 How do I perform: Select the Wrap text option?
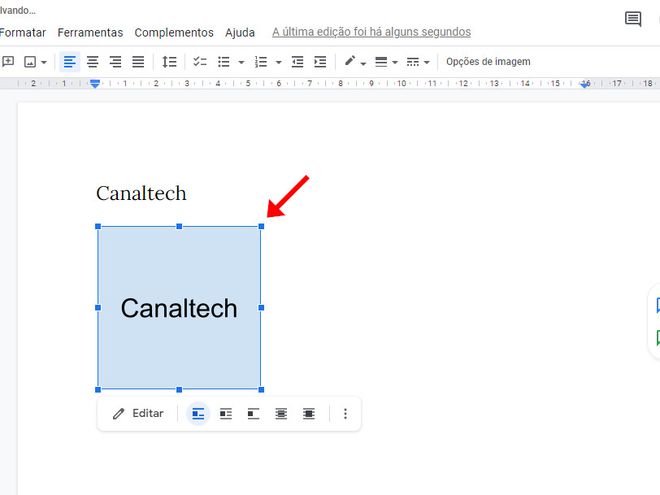tap(226, 414)
